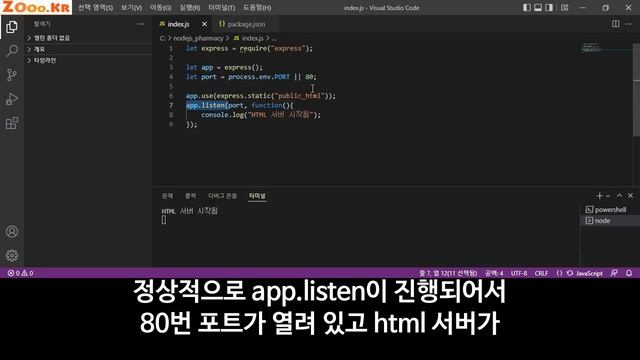Close the index.js tab

(x=204, y=24)
